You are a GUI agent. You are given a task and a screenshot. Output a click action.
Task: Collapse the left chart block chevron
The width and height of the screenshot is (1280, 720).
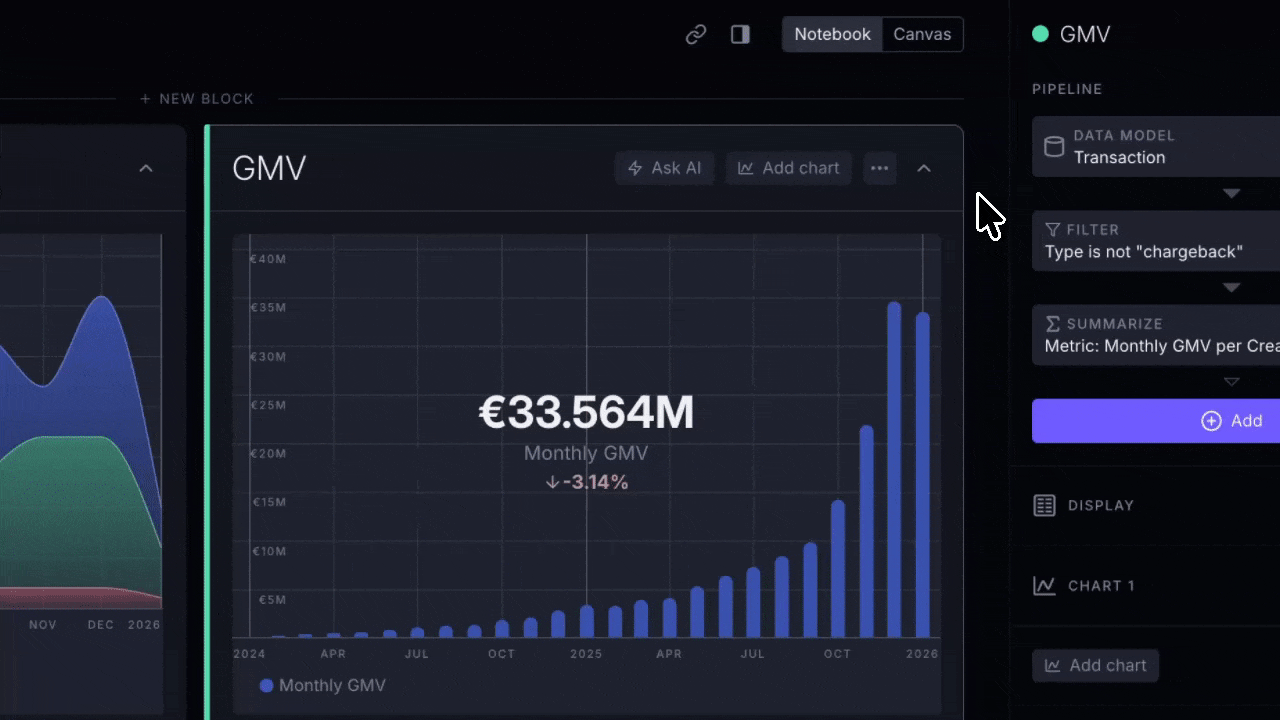pyautogui.click(x=146, y=168)
